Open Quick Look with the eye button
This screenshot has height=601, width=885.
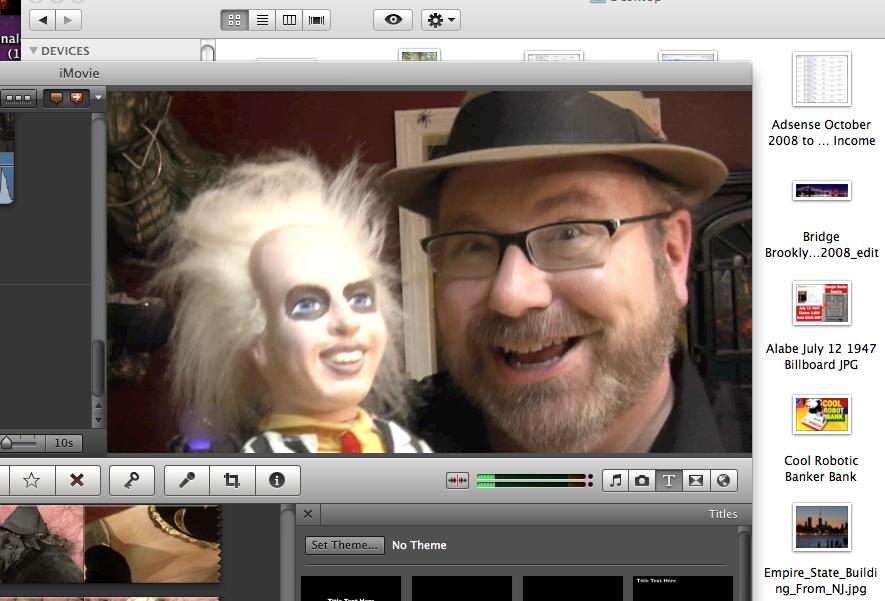click(x=393, y=20)
